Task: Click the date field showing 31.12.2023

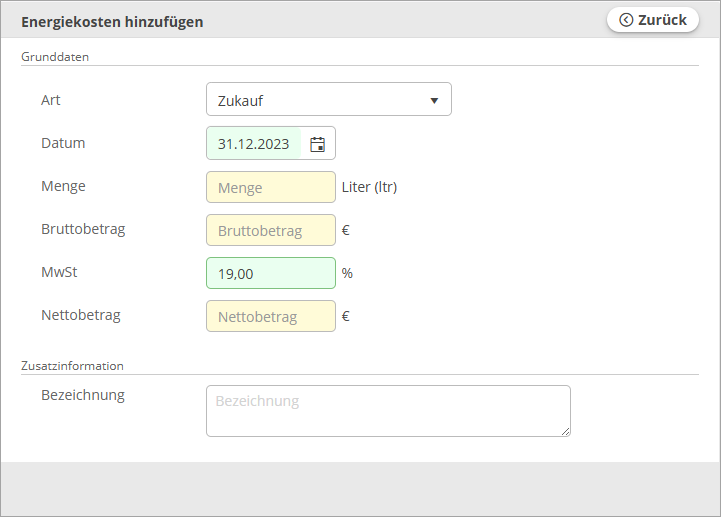Action: point(254,144)
